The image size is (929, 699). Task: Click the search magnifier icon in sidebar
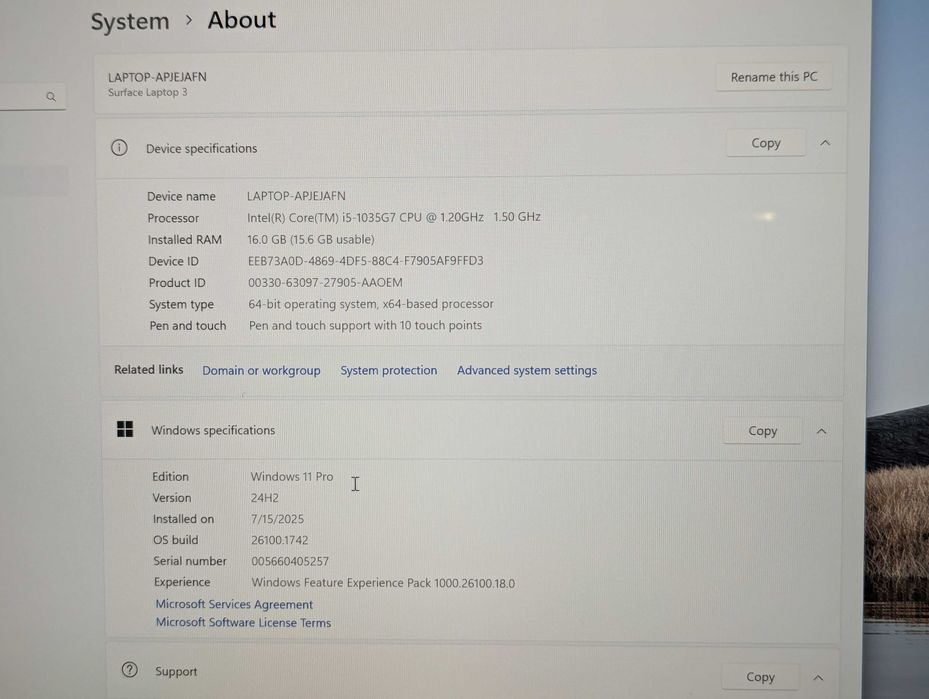(51, 96)
